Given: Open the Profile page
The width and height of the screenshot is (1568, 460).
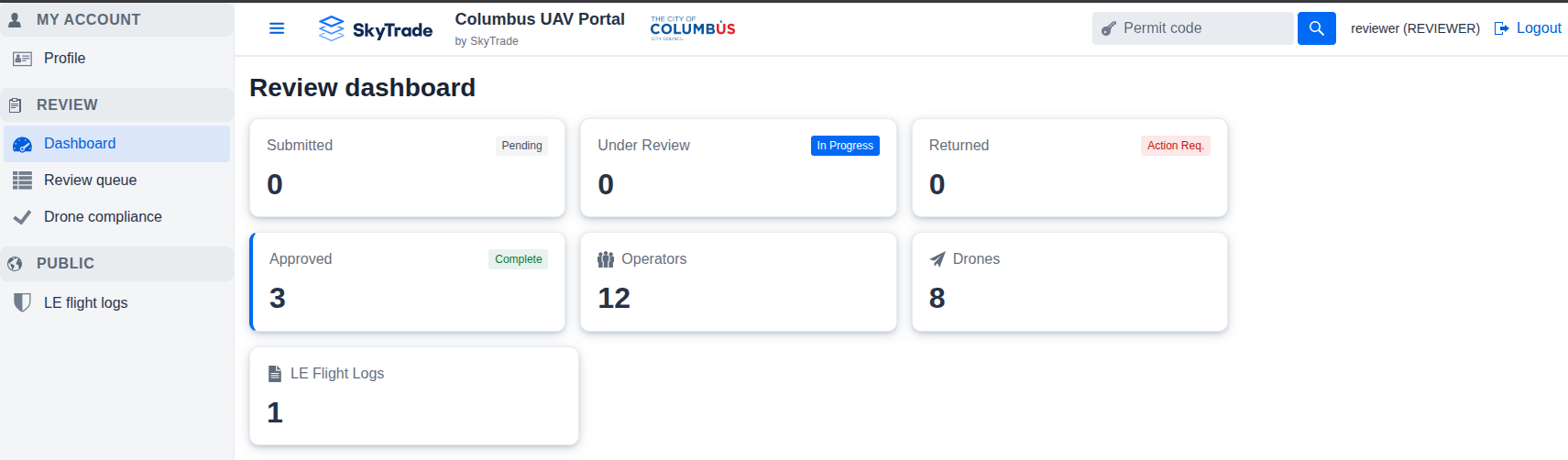Looking at the screenshot, I should pos(116,59).
